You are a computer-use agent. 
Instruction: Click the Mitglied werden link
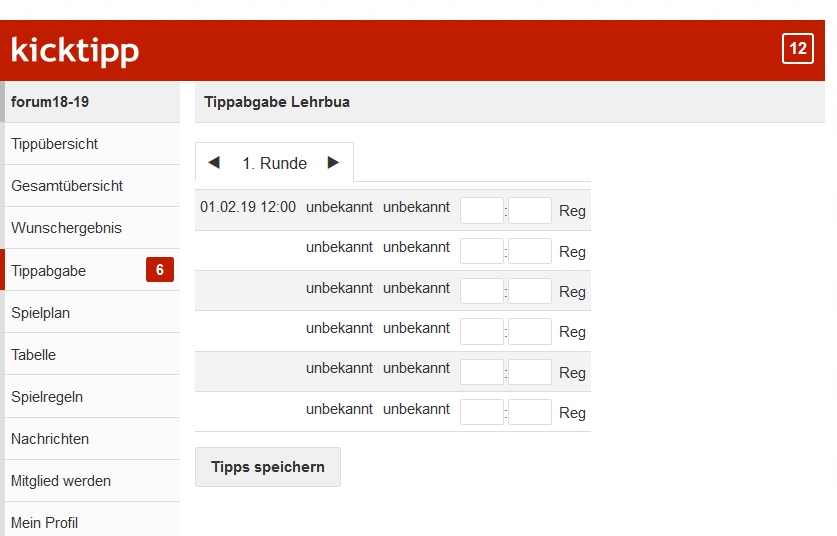[61, 481]
